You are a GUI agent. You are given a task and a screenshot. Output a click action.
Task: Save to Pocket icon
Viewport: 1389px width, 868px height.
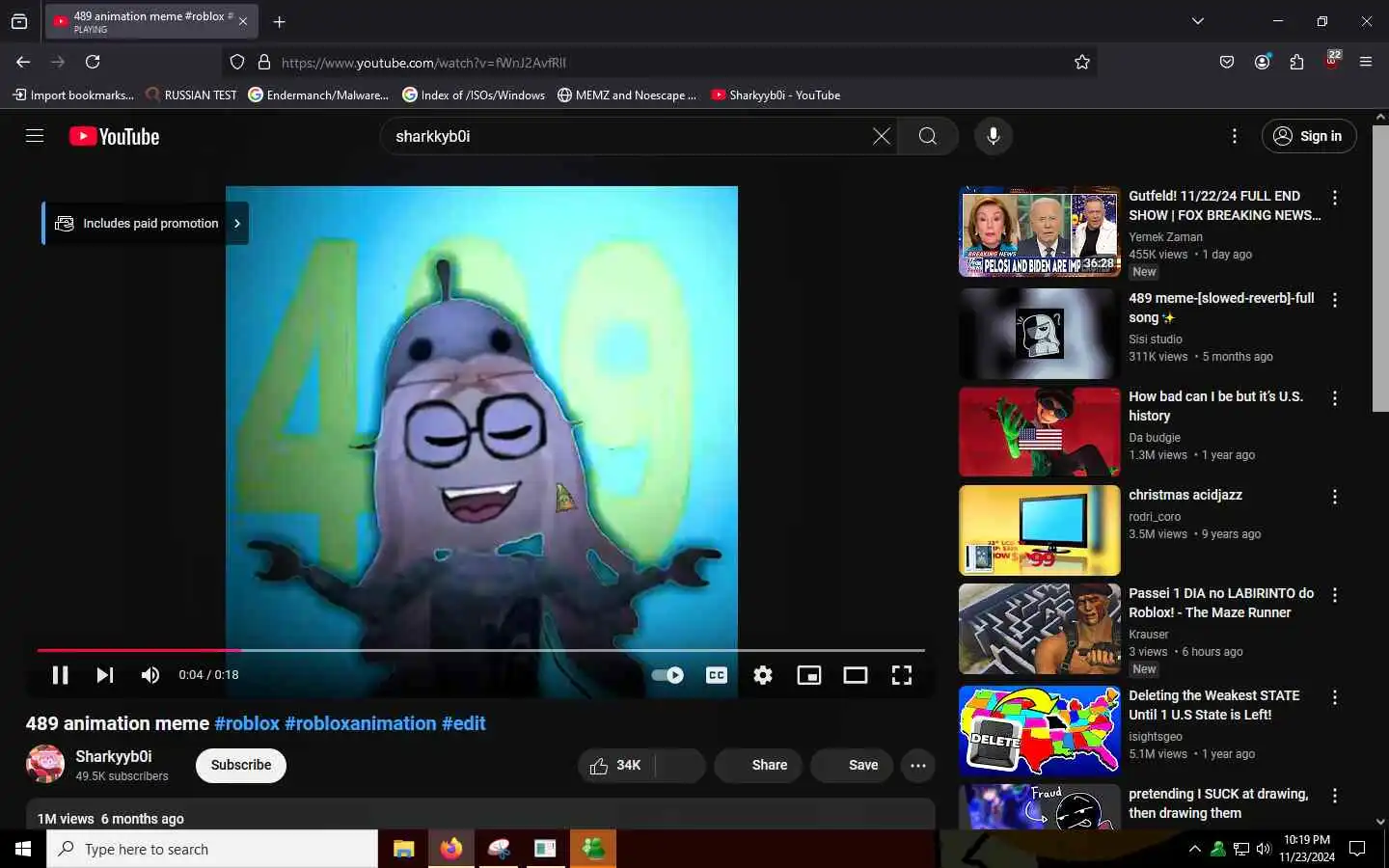[1227, 62]
